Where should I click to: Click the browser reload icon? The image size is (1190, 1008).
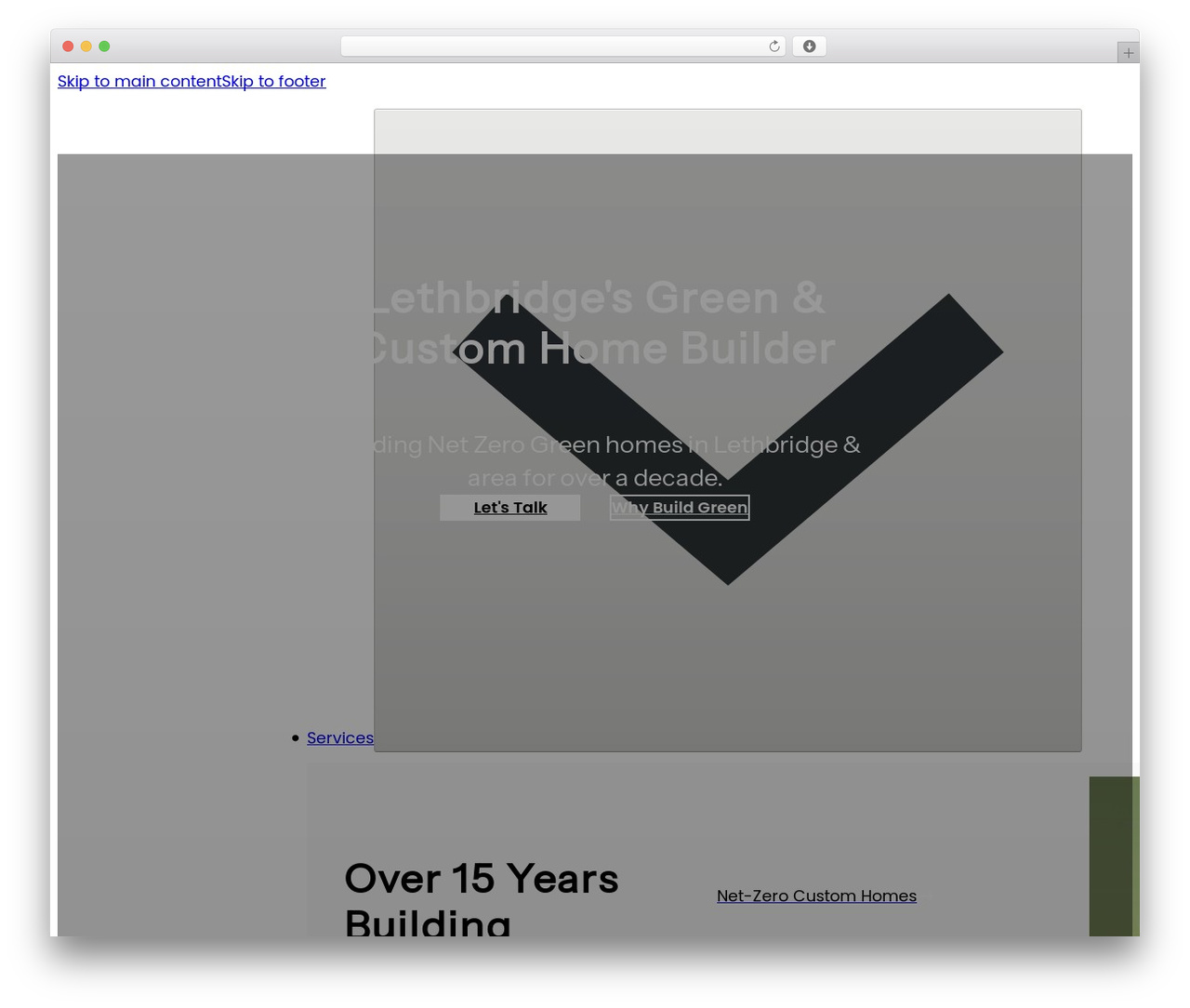[774, 46]
